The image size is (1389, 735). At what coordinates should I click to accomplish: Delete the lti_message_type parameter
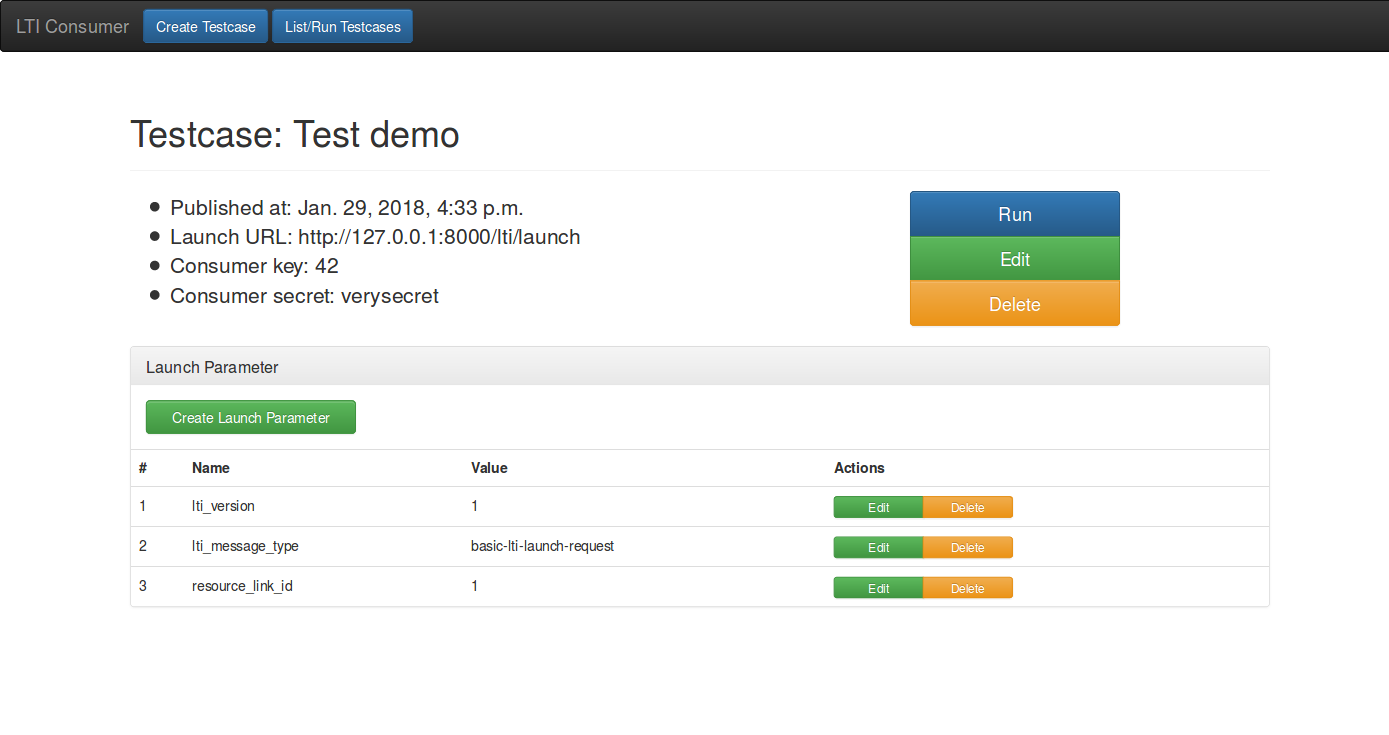tap(968, 547)
